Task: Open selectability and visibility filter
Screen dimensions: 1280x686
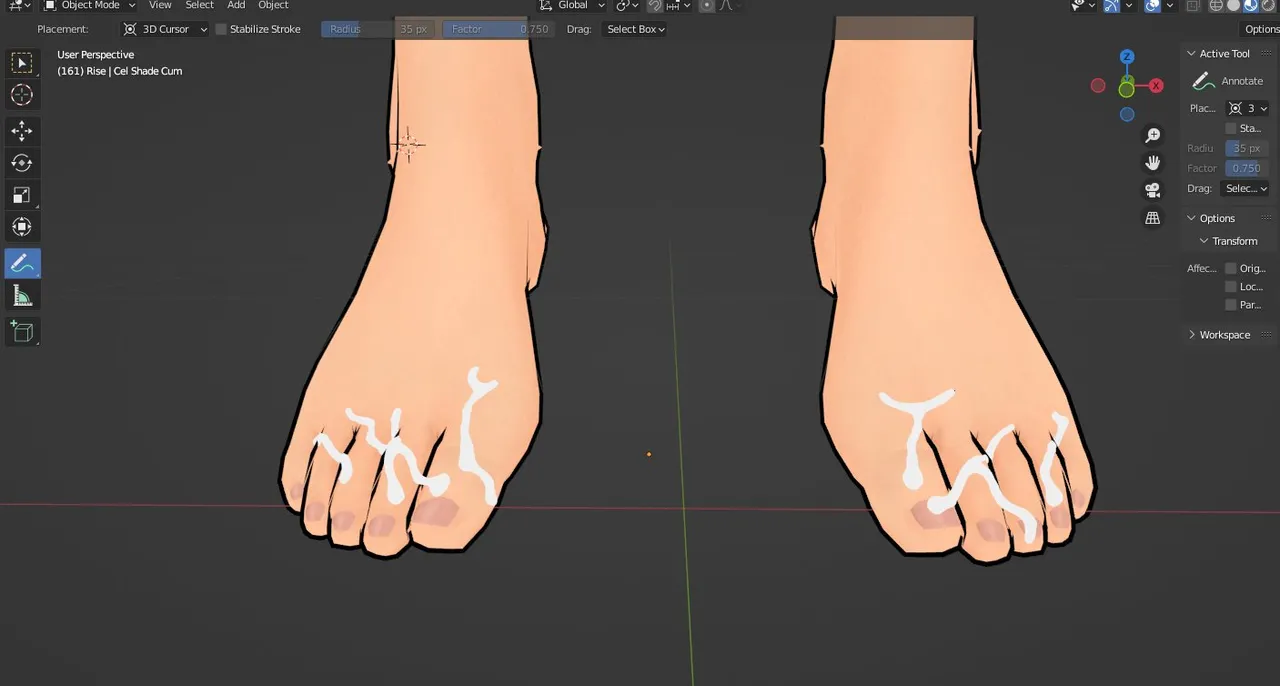Action: coord(1082,6)
